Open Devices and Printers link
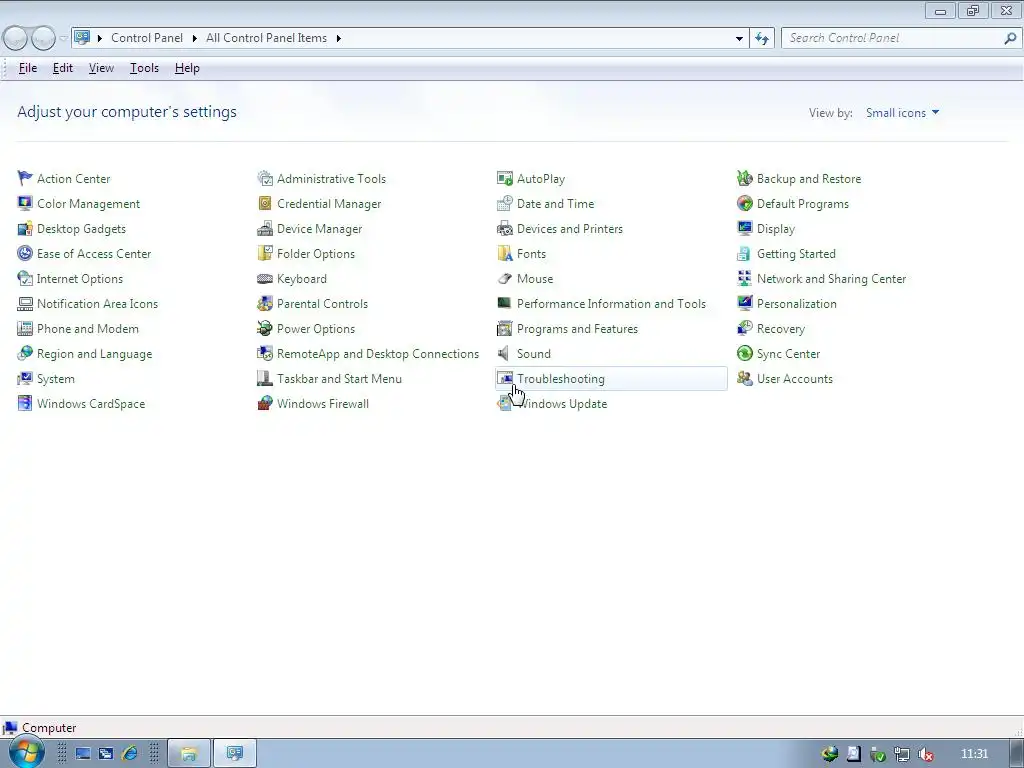This screenshot has width=1024, height=768. [569, 229]
